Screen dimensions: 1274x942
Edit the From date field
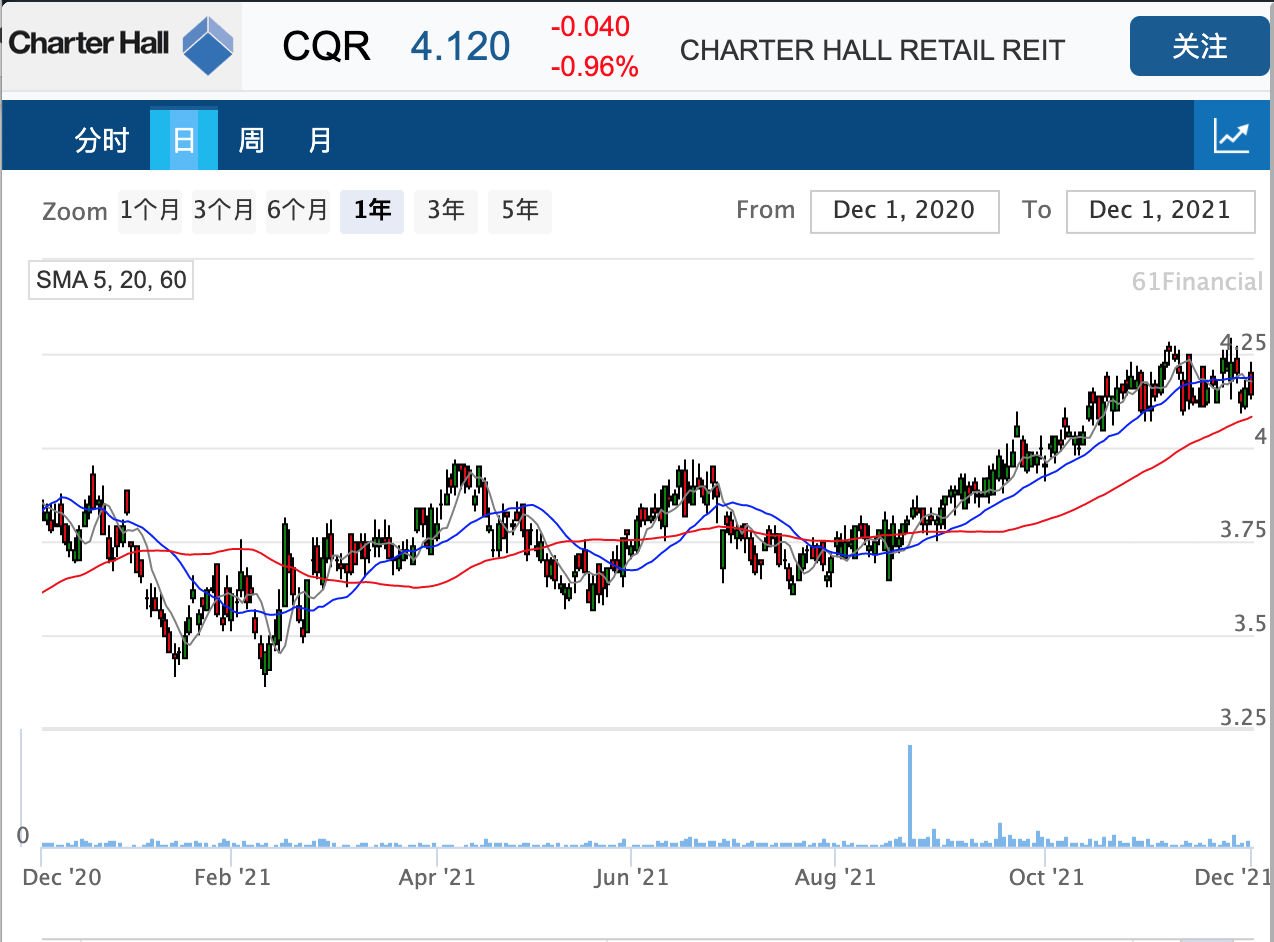pyautogui.click(x=904, y=211)
